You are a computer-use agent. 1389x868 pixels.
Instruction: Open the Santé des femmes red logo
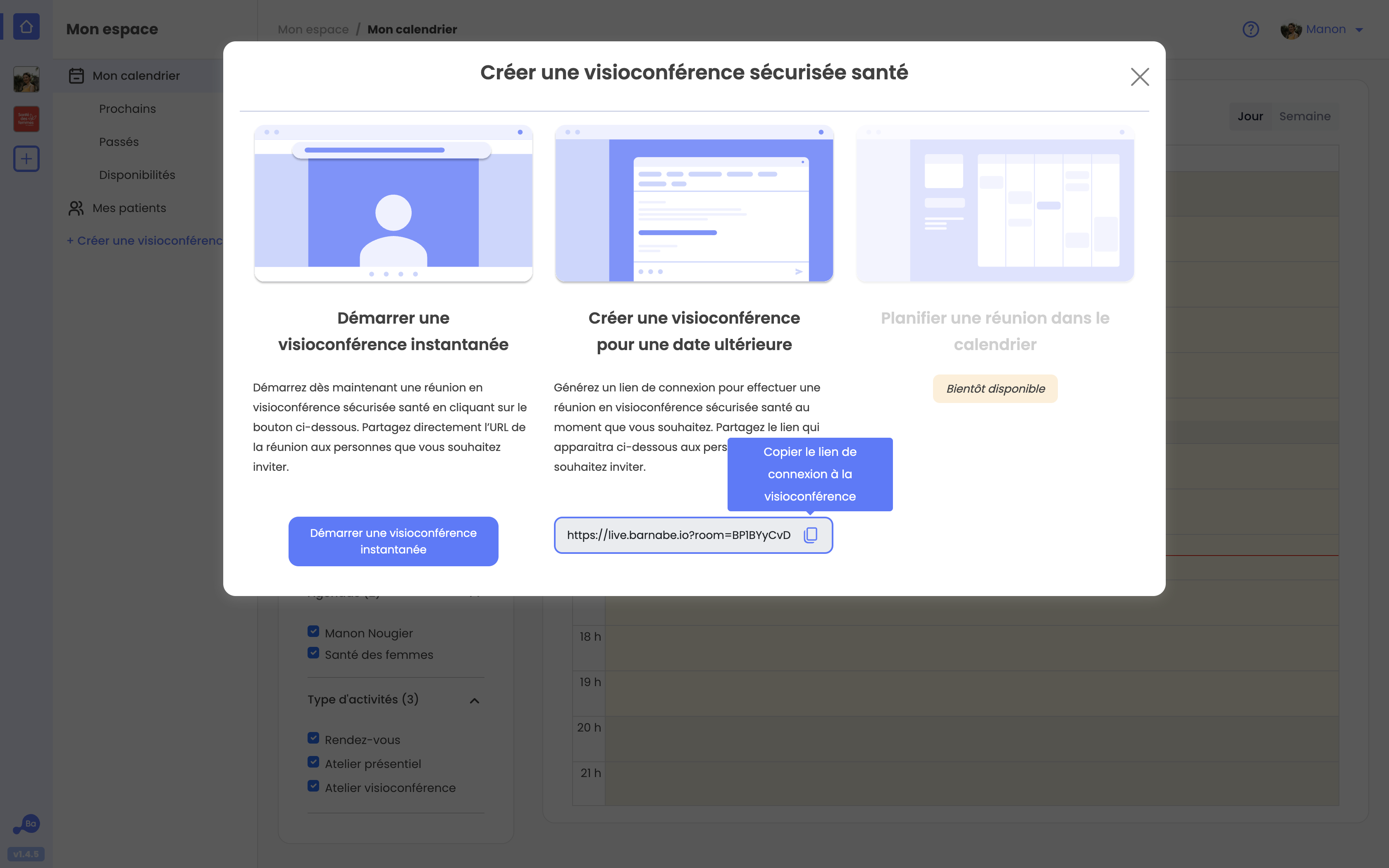coord(26,119)
